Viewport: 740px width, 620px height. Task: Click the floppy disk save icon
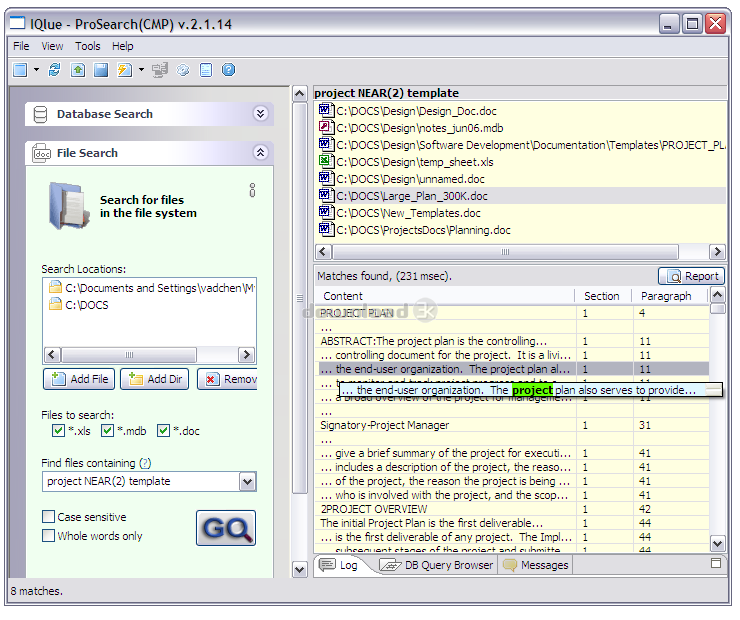coord(101,70)
